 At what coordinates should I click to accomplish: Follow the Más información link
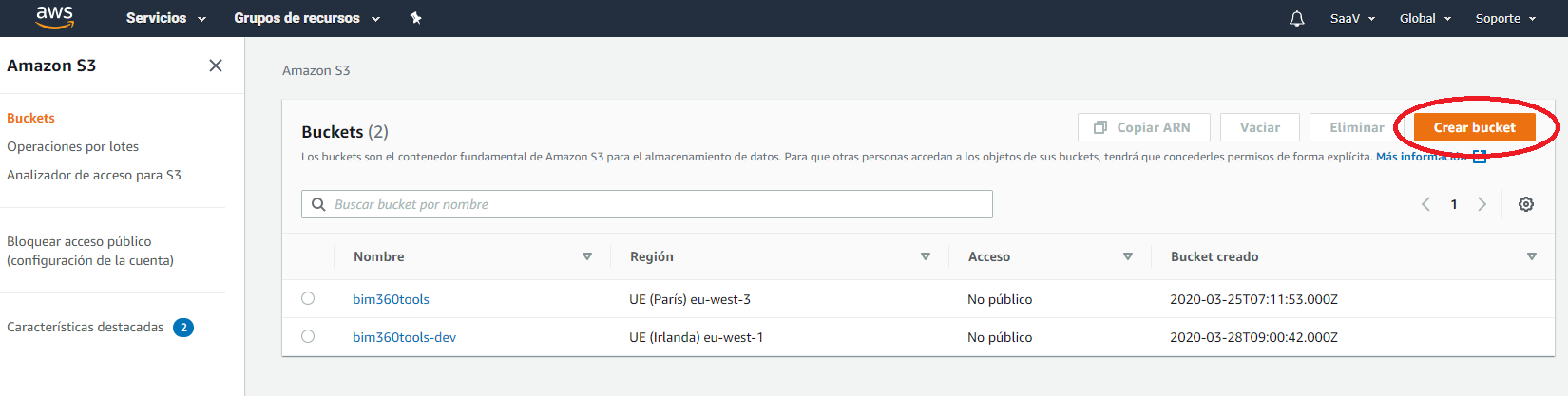[x=1430, y=157]
